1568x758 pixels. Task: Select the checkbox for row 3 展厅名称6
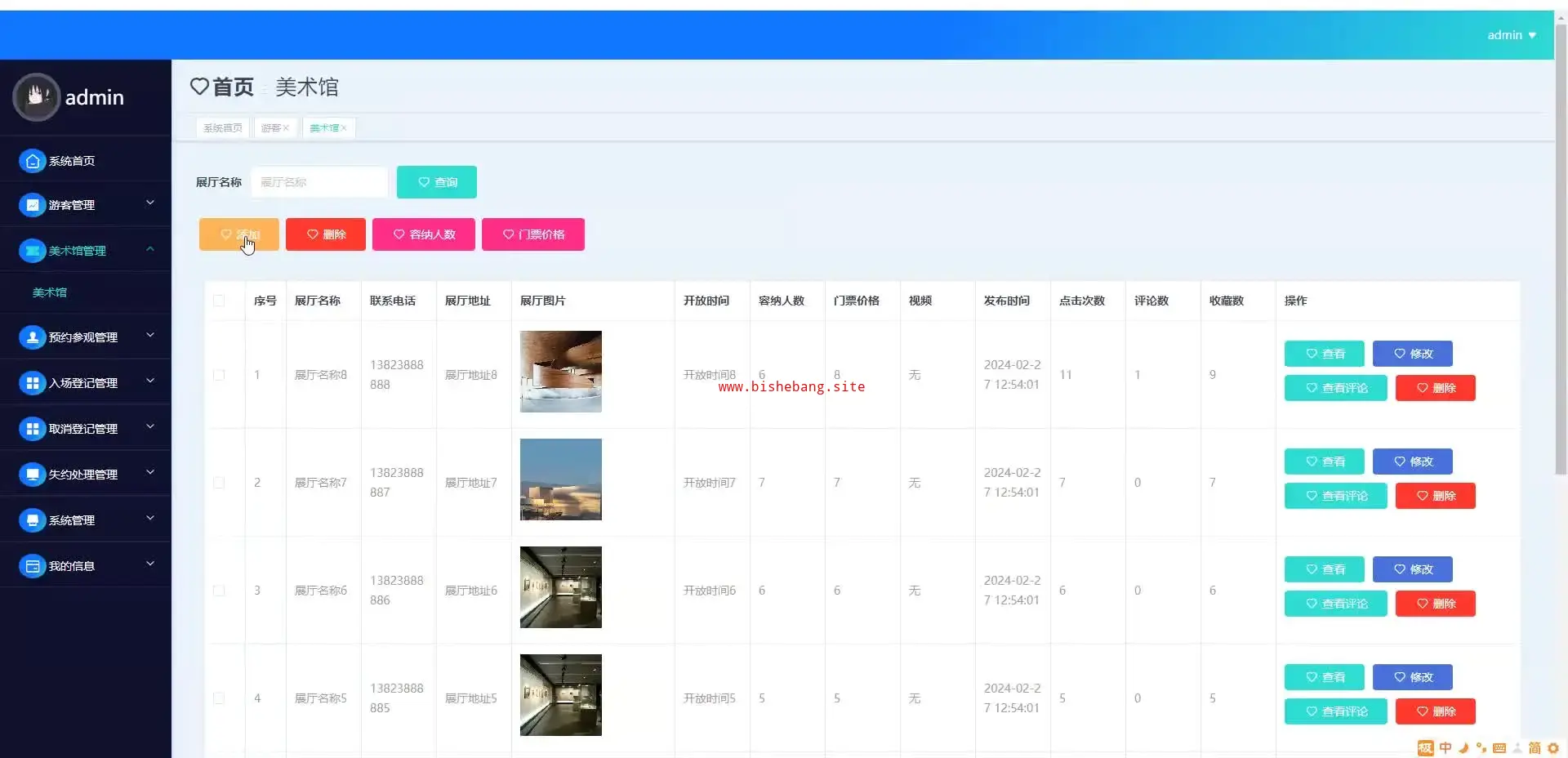click(x=219, y=591)
